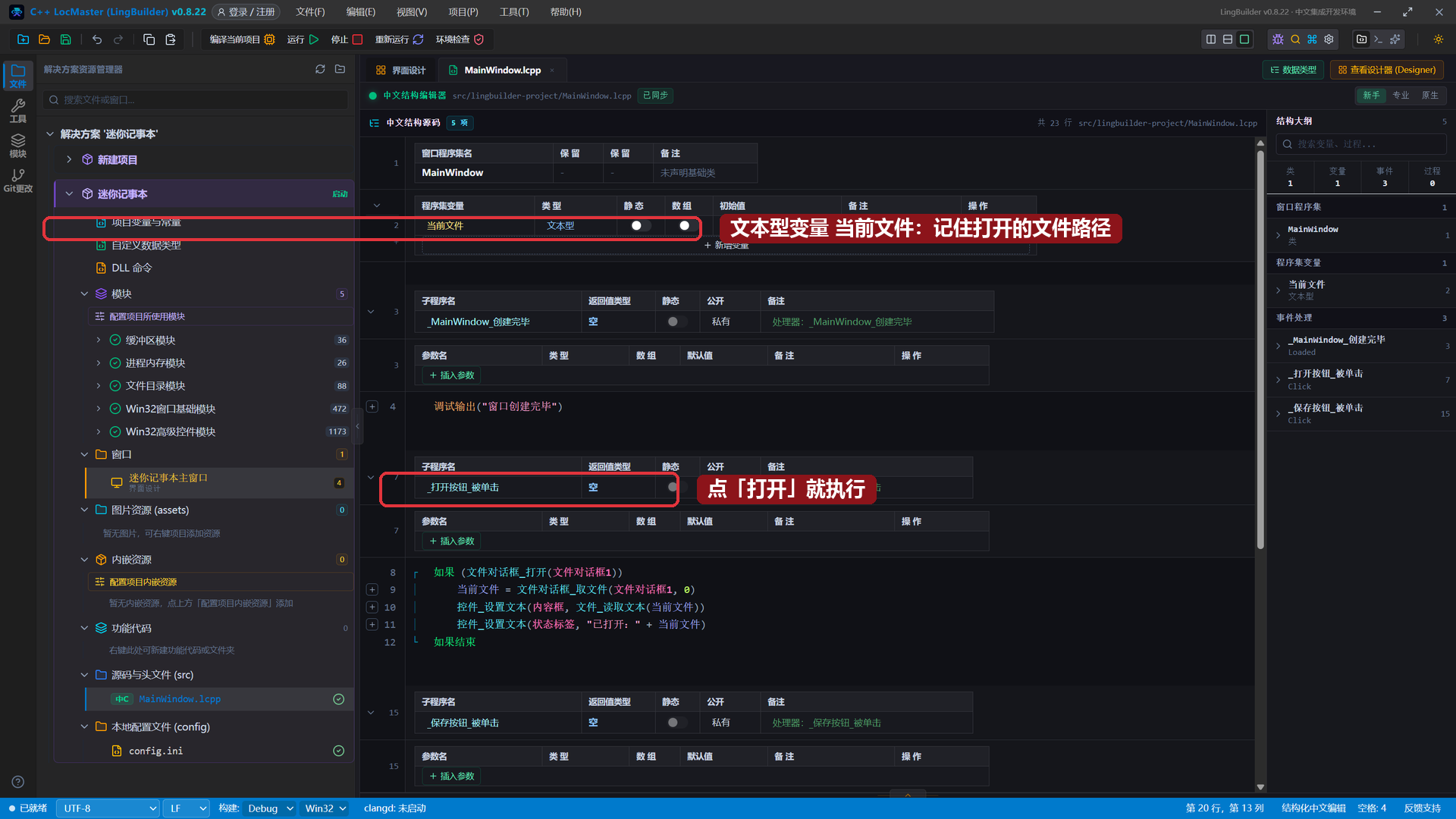
Task: Click the blue command-key icon
Action: pyautogui.click(x=1312, y=39)
